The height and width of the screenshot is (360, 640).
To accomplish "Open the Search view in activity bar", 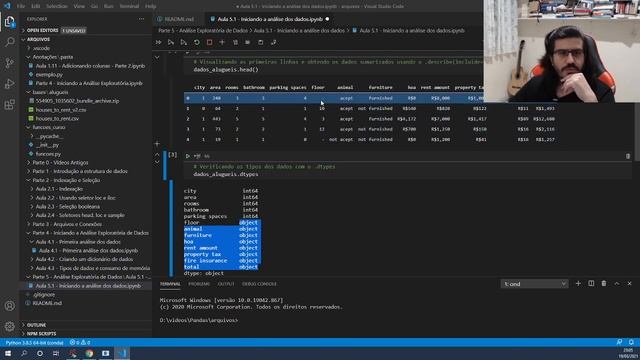I will tap(9, 42).
